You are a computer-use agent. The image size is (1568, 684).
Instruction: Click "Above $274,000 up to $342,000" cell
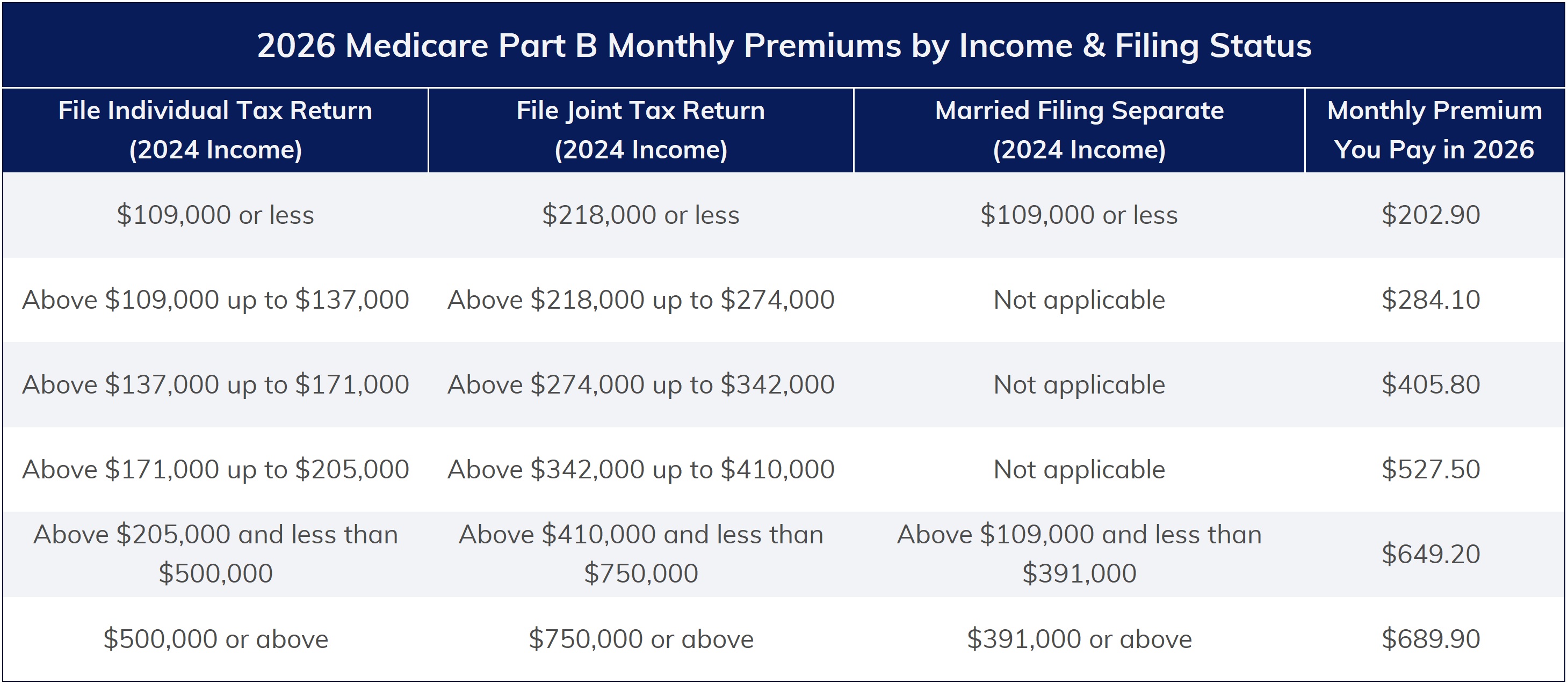tap(640, 384)
